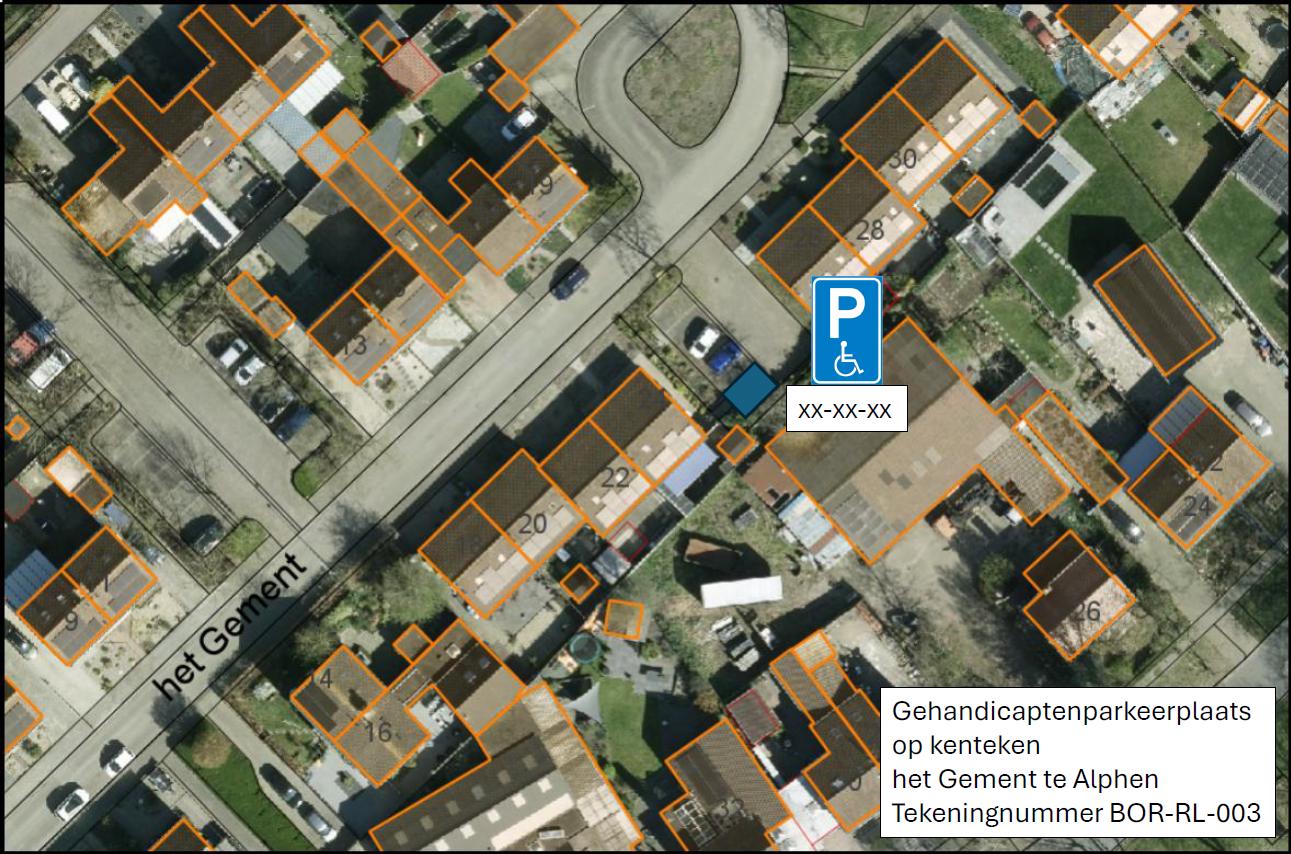Click the white canopy in the backyard
Image resolution: width=1291 pixels, height=854 pixels.
pyautogui.click(x=741, y=591)
